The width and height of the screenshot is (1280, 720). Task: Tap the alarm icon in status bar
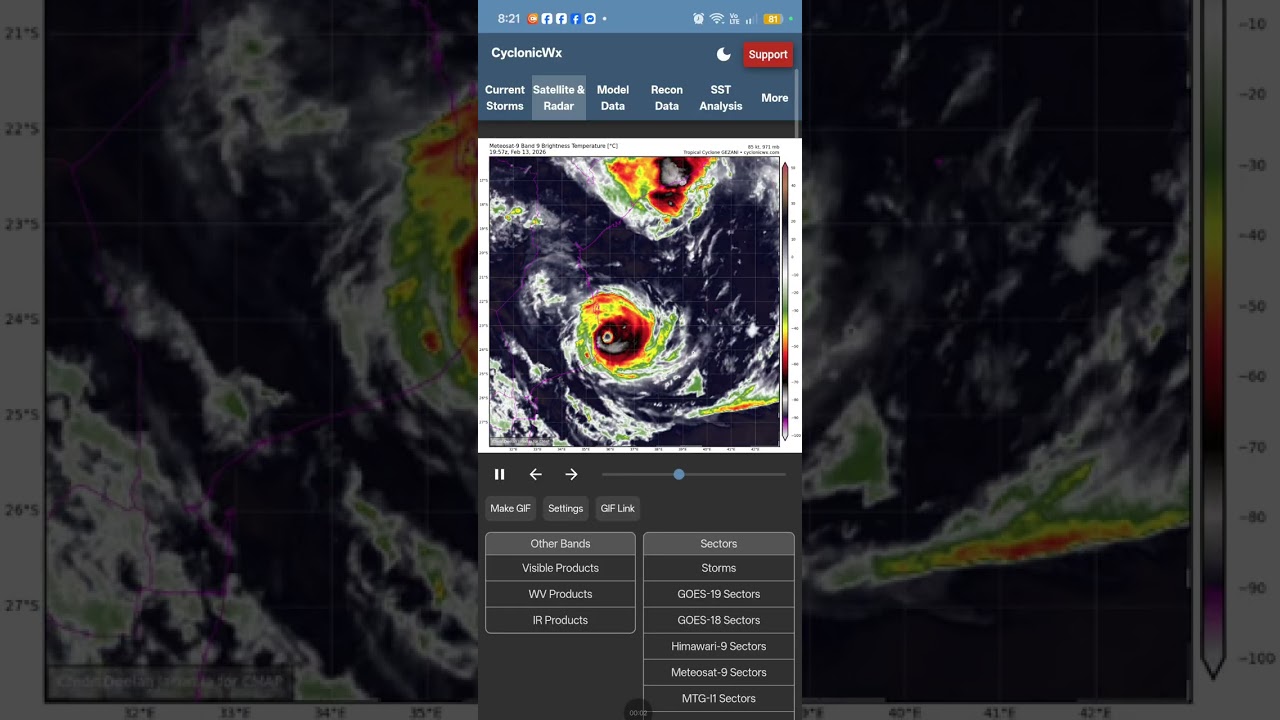[698, 19]
